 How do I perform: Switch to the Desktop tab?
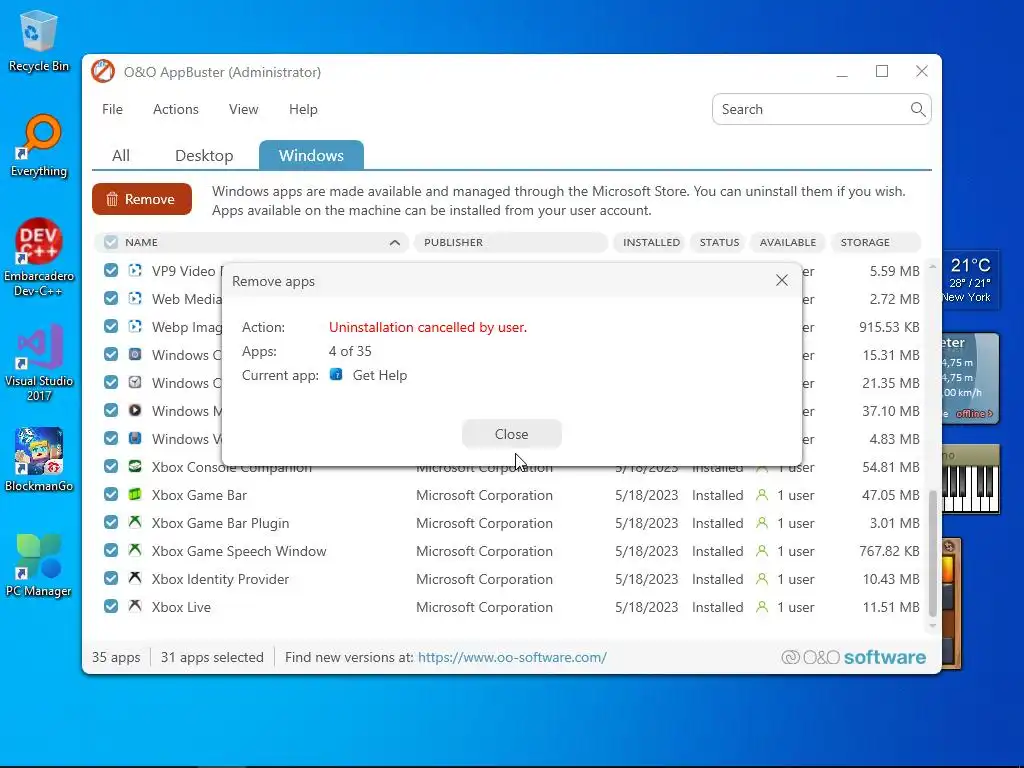tap(204, 155)
